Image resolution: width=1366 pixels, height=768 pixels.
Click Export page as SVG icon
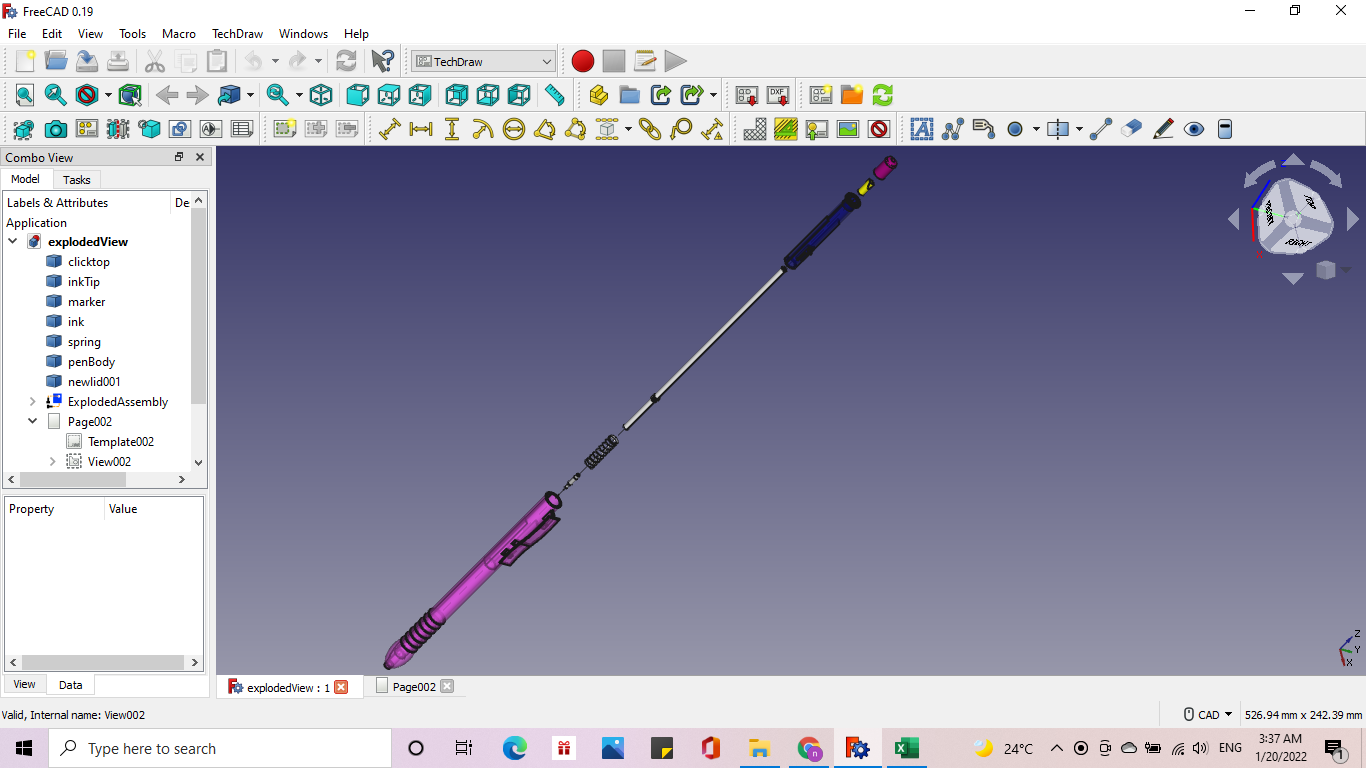tap(747, 95)
